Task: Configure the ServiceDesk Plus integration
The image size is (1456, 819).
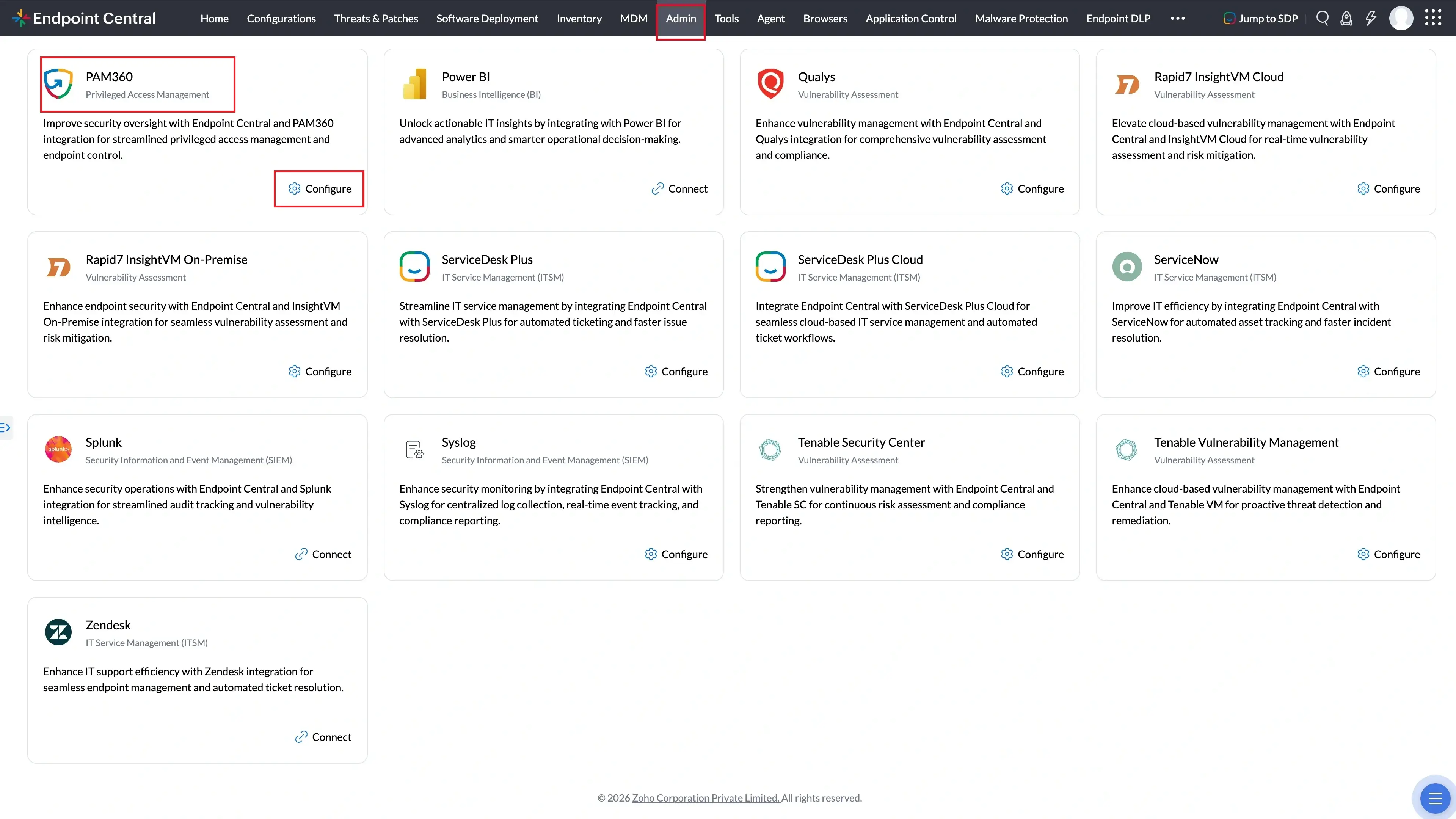Action: (x=676, y=371)
